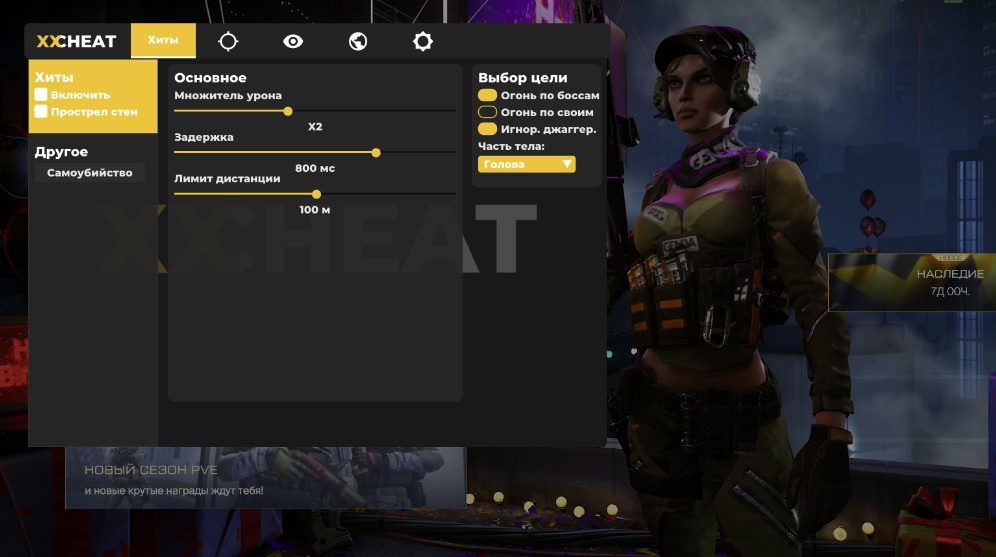Click the Самоубийство button

coord(90,173)
